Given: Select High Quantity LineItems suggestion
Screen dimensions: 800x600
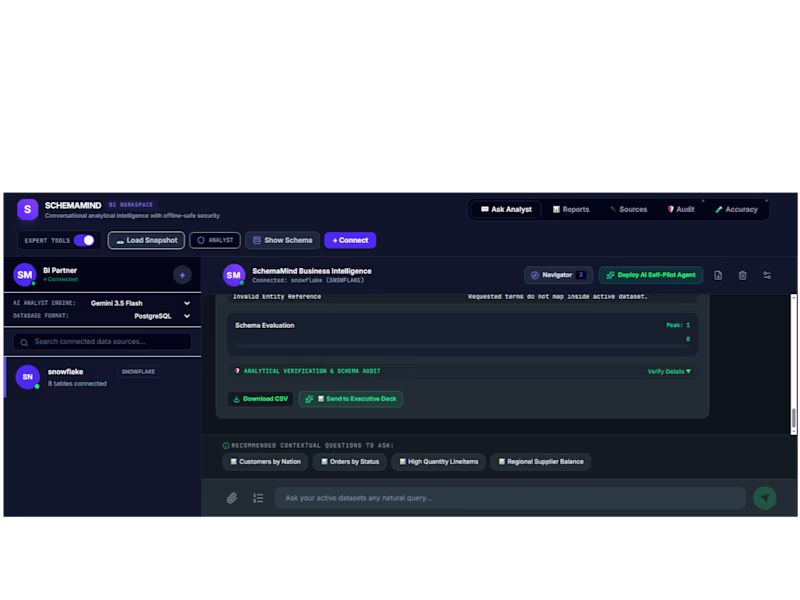Looking at the screenshot, I should (x=438, y=462).
